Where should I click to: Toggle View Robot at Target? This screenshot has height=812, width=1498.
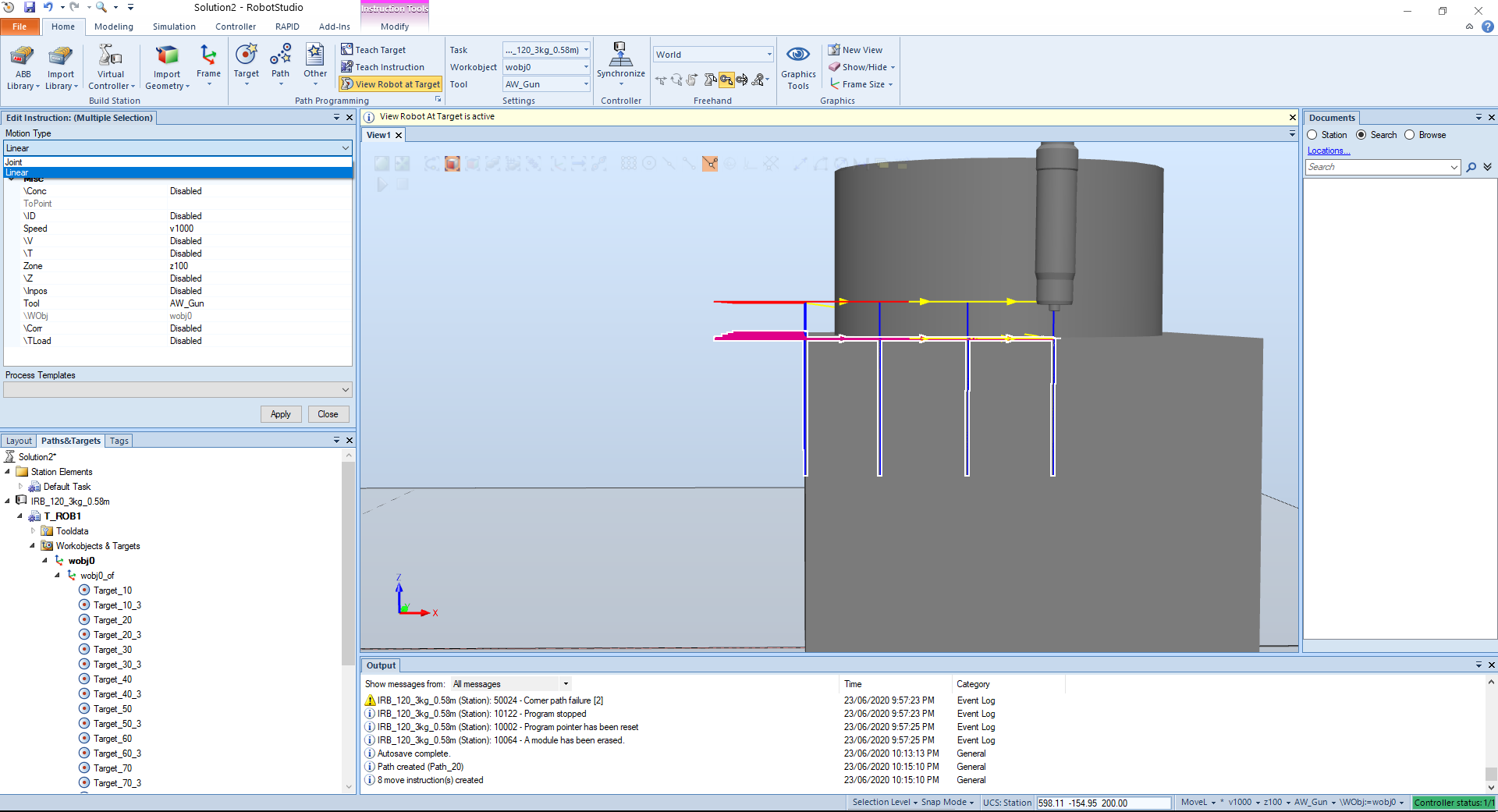[391, 84]
